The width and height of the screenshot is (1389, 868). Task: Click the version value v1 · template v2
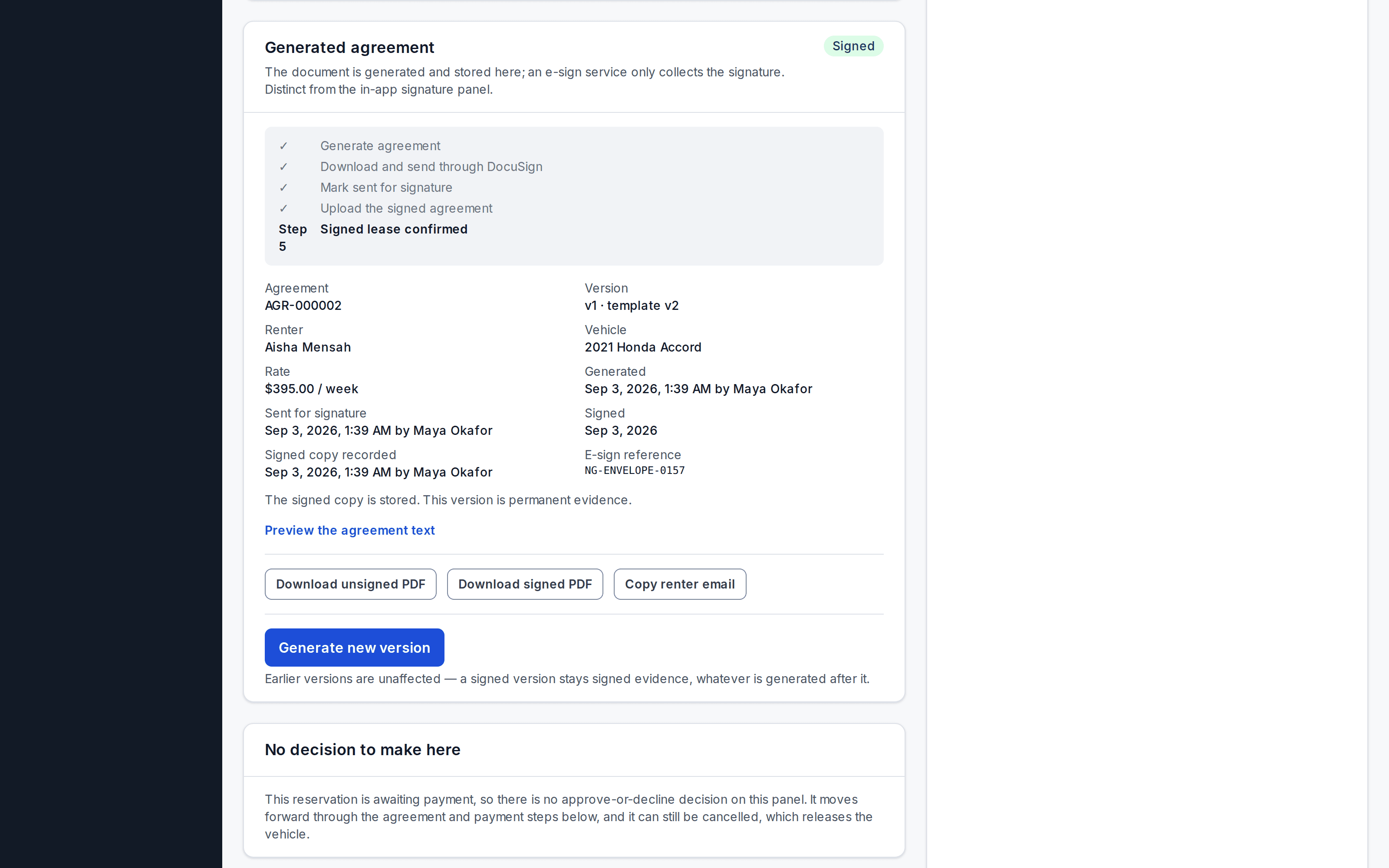(632, 306)
